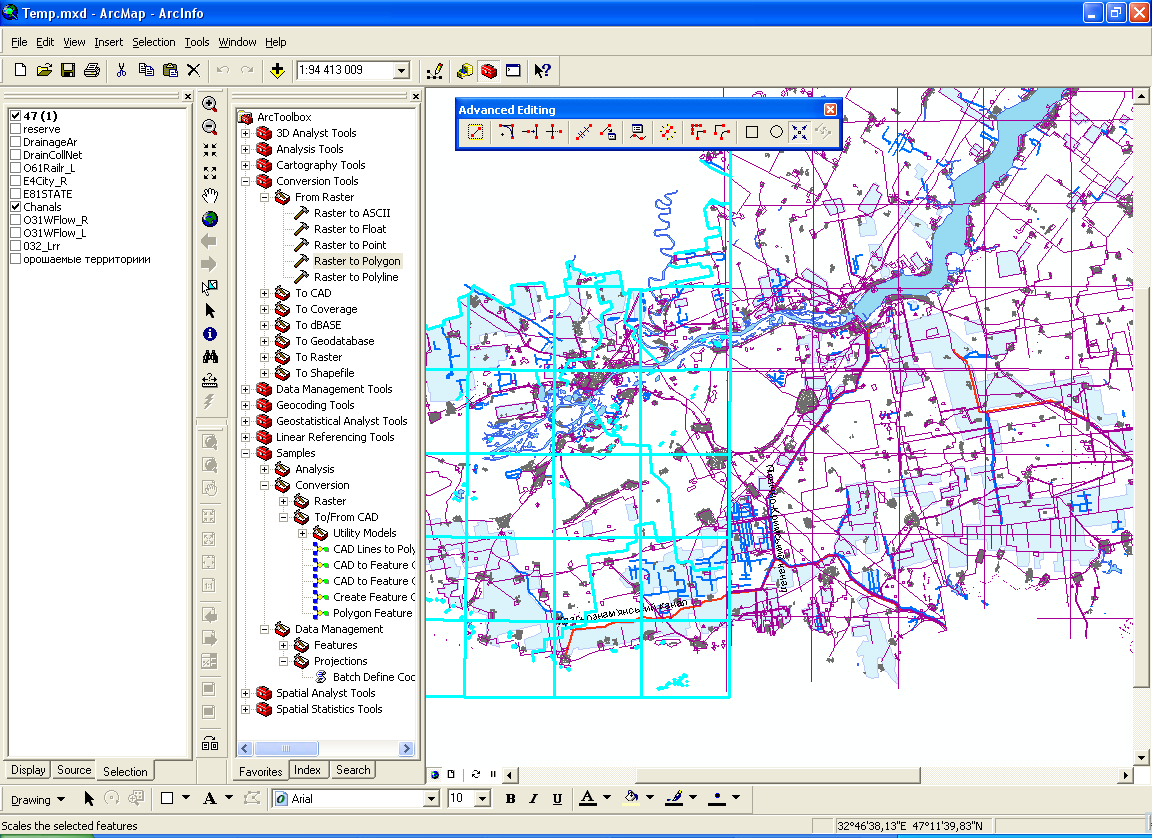Image resolution: width=1152 pixels, height=838 pixels.
Task: Select the Identify info tool
Action: coord(209,334)
